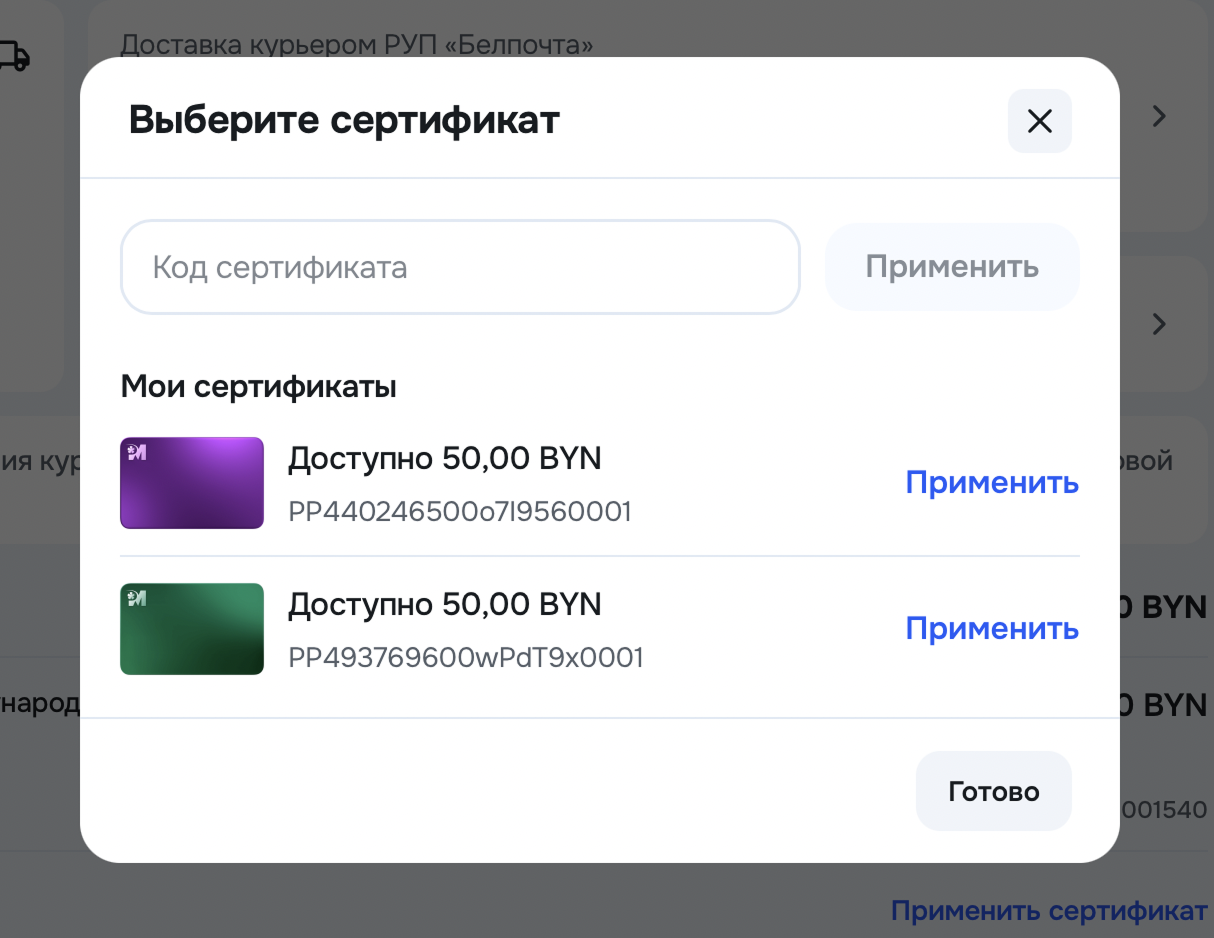The height and width of the screenshot is (938, 1214).
Task: Apply certificate PP493769600wPdT9x0001
Action: coord(991,629)
